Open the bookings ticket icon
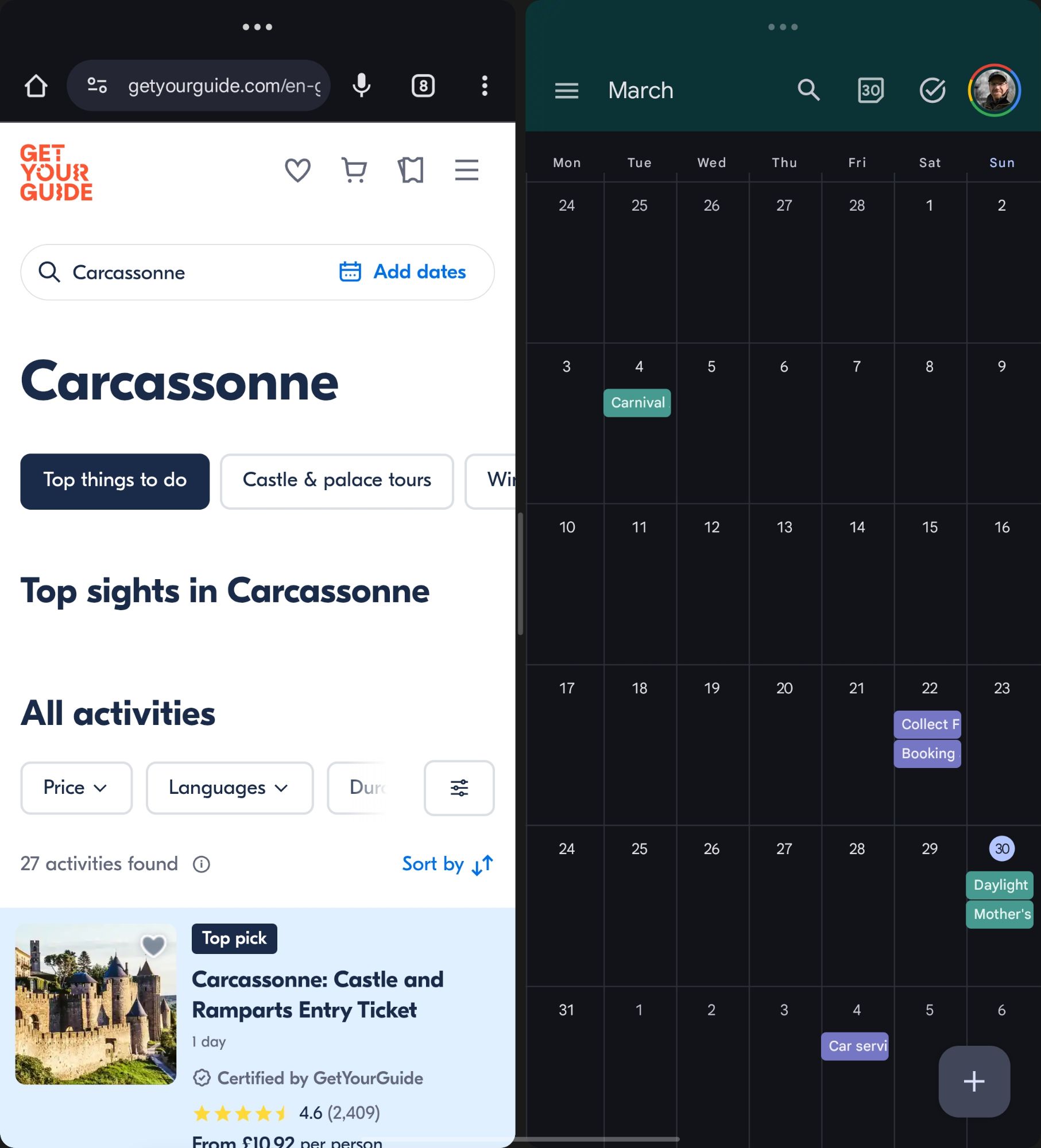Screen dimensions: 1041x1148 pos(411,170)
